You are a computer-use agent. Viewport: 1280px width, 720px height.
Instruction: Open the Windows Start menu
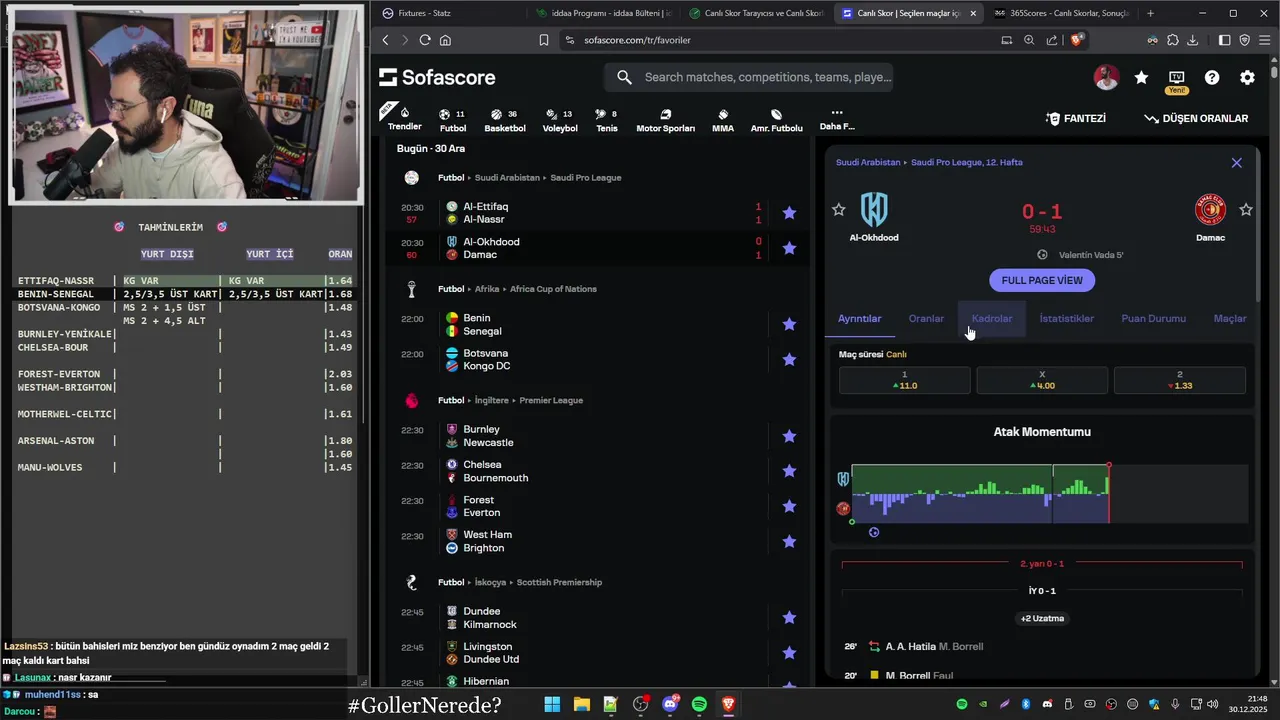coord(552,704)
